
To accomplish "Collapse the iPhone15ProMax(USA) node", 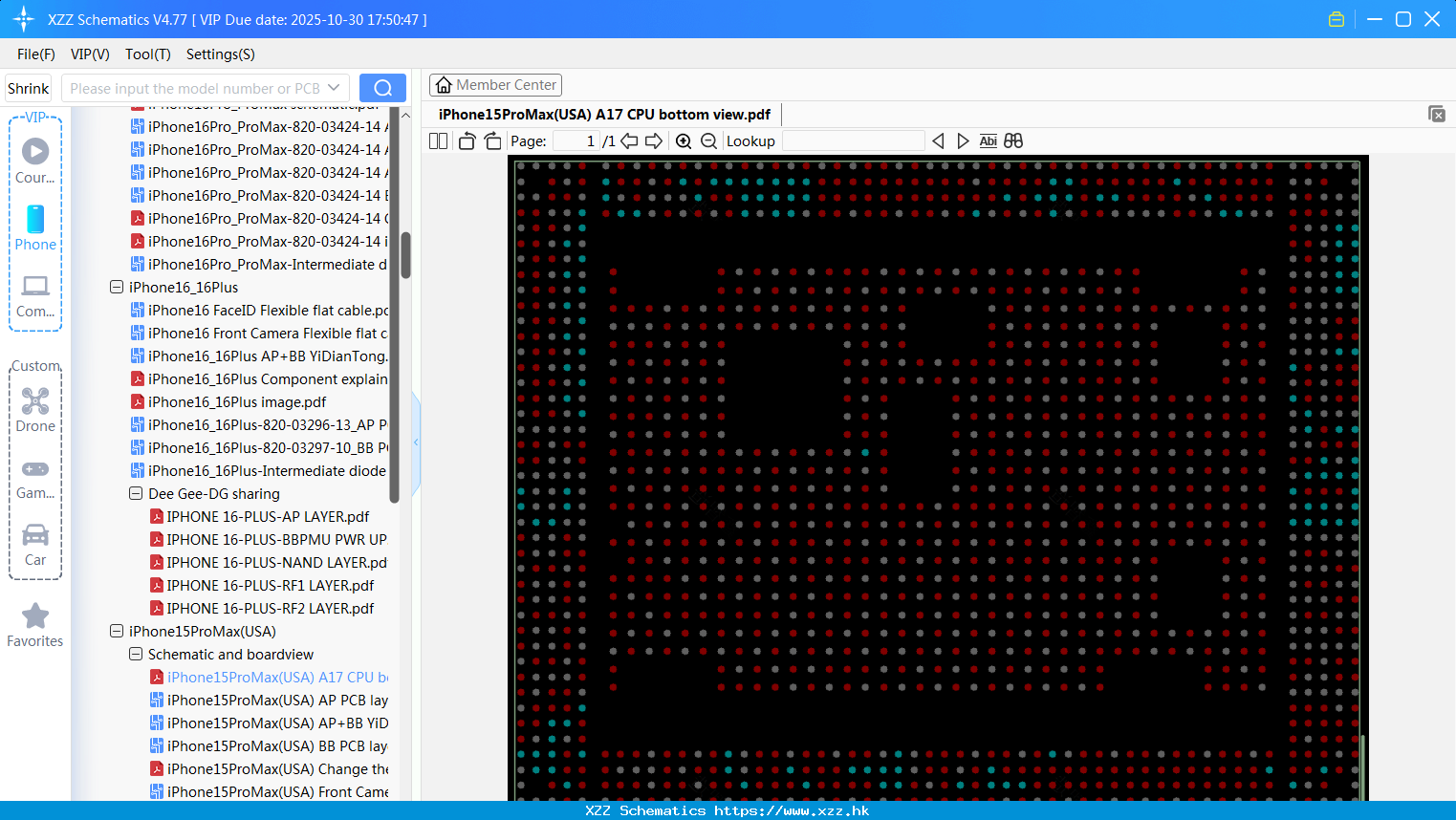I will click(117, 631).
